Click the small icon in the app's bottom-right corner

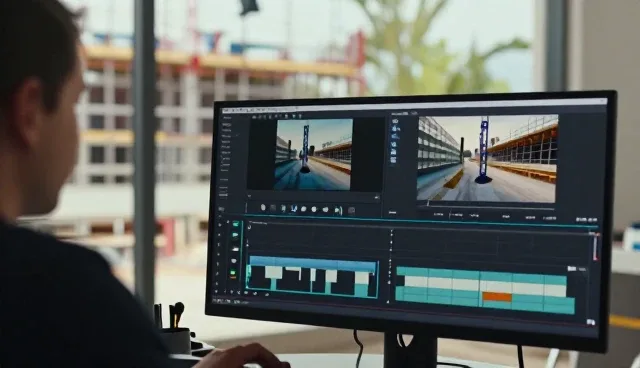591,322
